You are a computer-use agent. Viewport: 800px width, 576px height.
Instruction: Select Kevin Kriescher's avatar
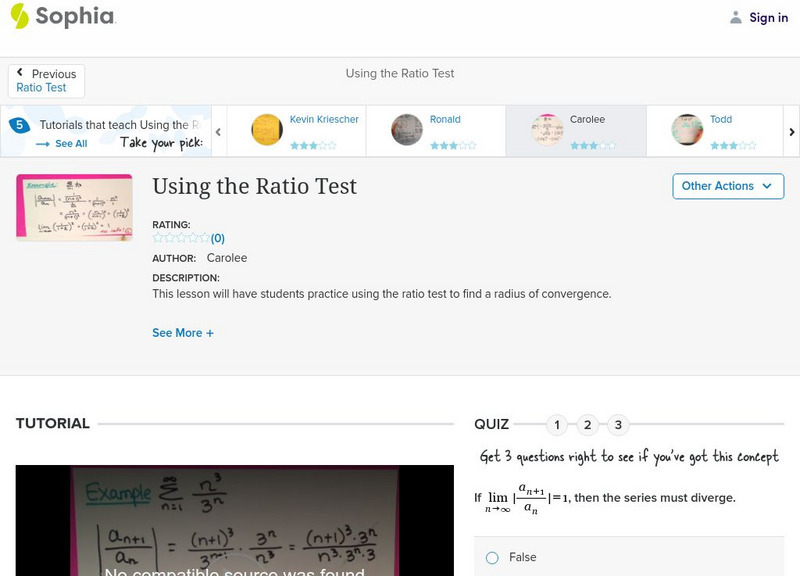pos(266,130)
